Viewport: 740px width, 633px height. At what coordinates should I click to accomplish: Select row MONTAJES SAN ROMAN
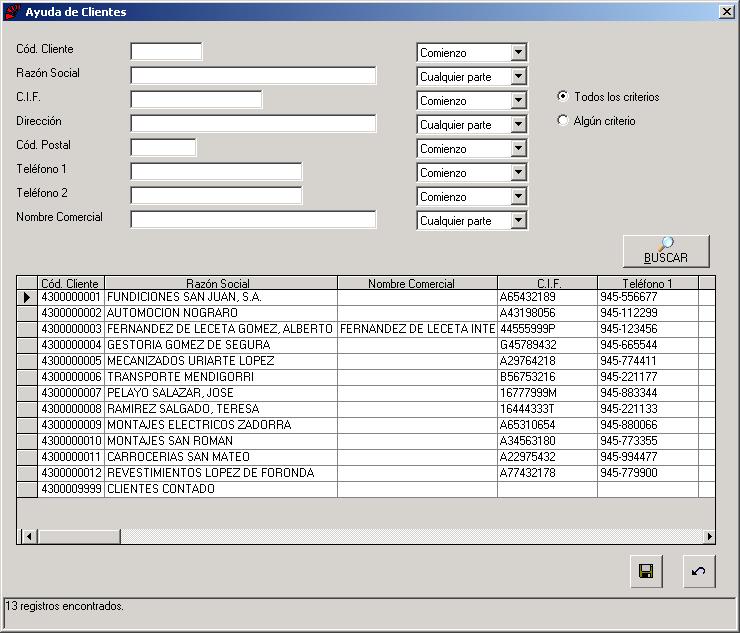(367, 441)
